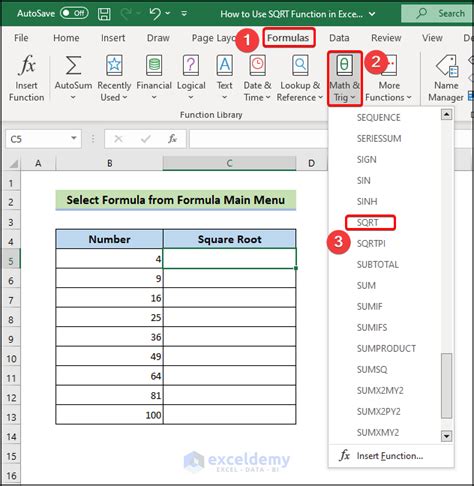The width and height of the screenshot is (474, 486).
Task: Click the Insert Function fx icon in ribbon
Action: tap(27, 65)
